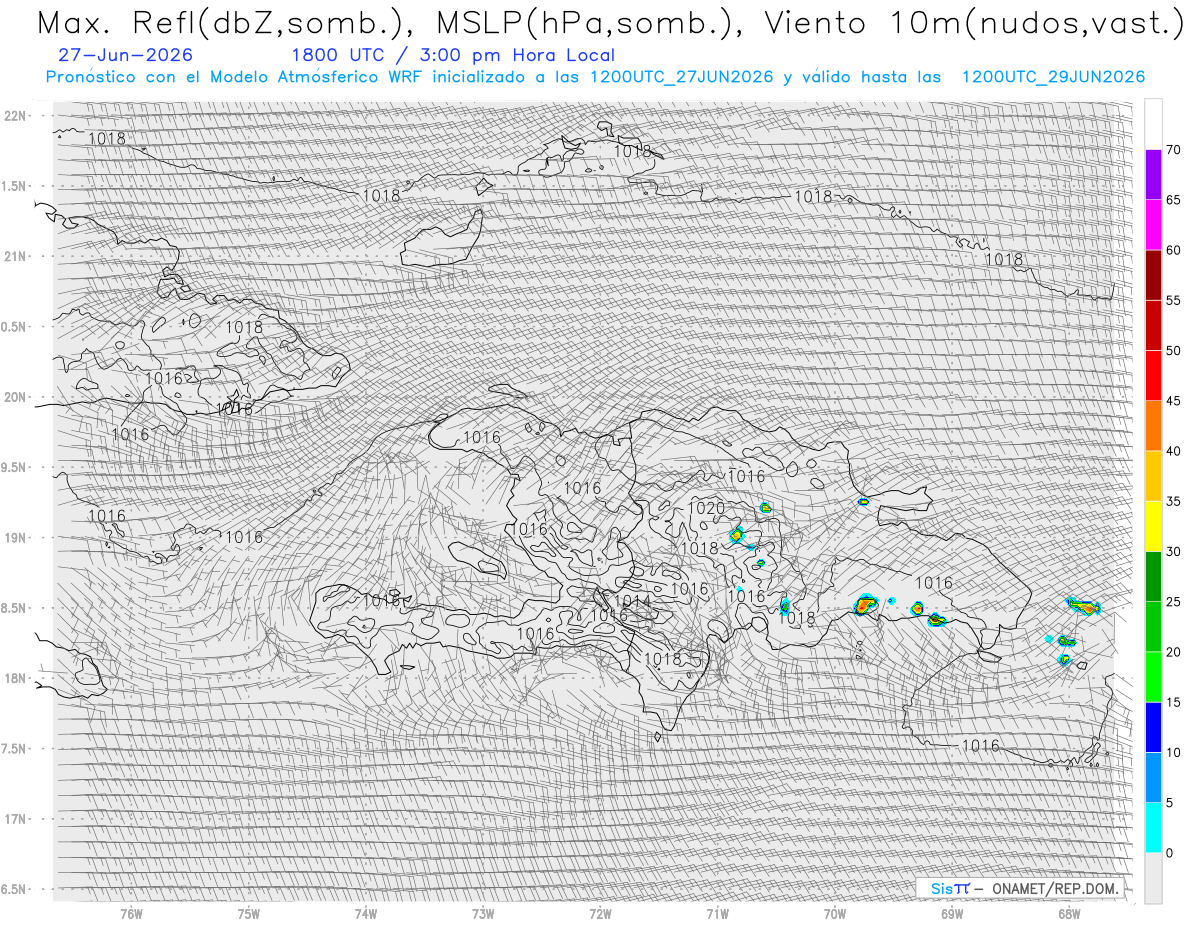Click the '50' label on the color scale

click(1174, 351)
